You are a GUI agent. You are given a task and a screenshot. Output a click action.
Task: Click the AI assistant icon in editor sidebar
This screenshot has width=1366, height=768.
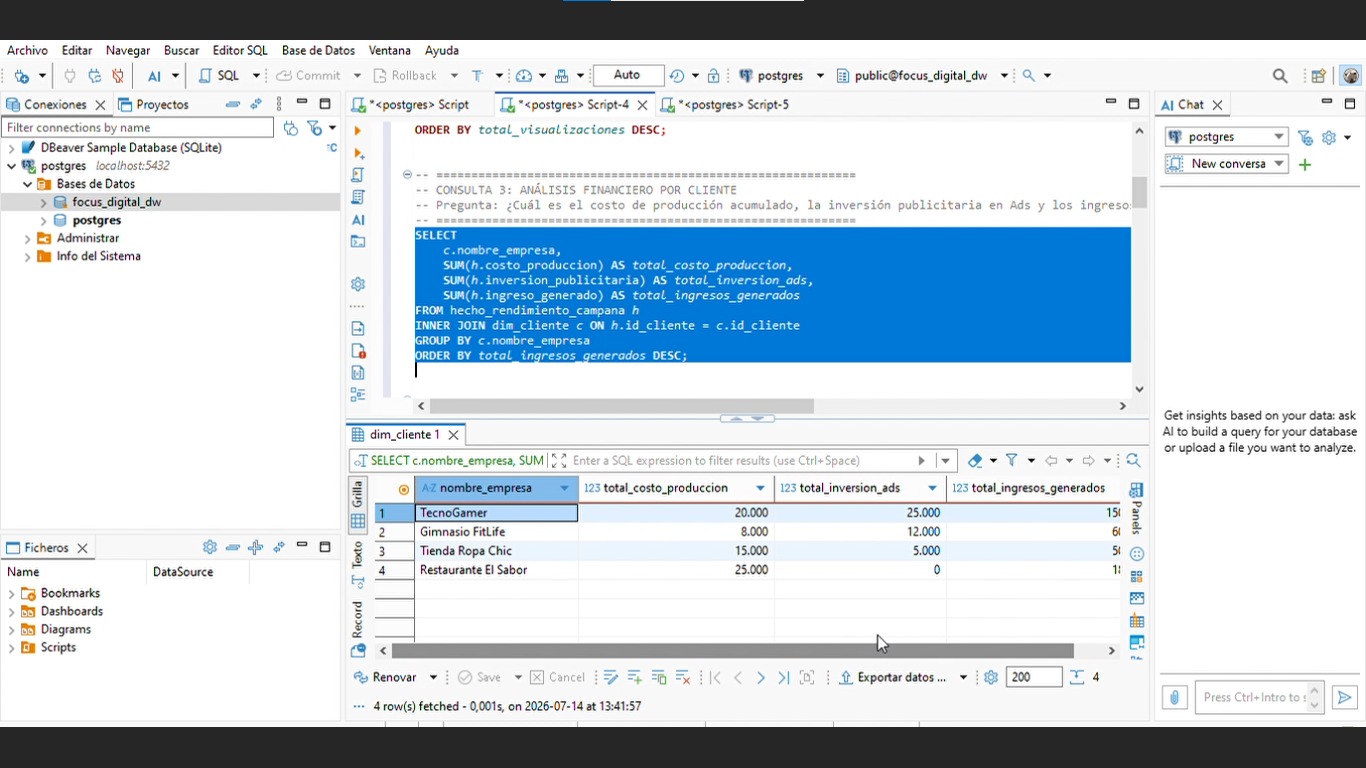(x=358, y=220)
